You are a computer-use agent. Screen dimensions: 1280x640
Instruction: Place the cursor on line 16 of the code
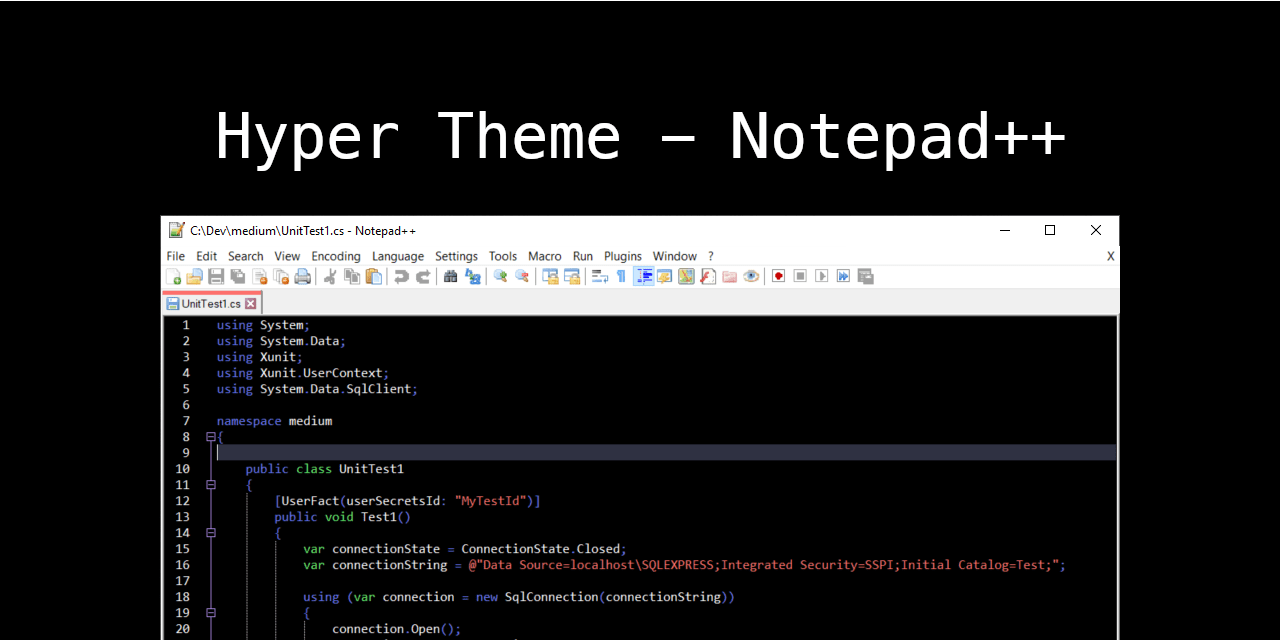(x=500, y=564)
